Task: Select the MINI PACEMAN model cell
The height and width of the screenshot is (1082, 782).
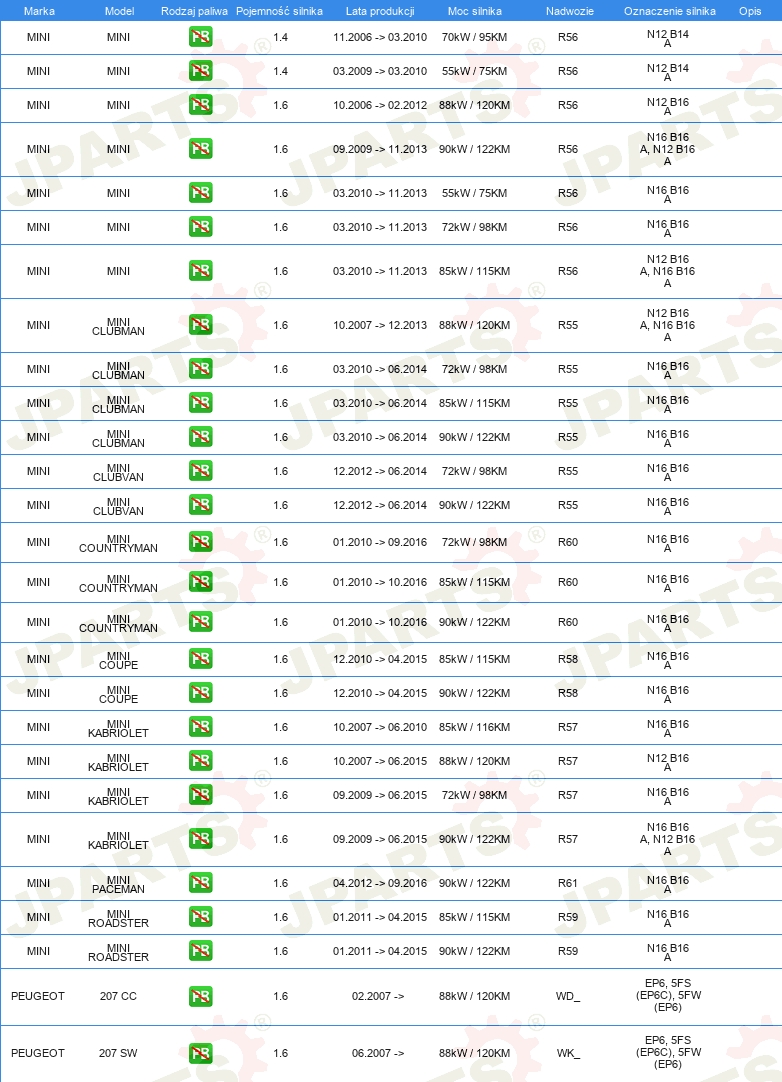Action: click(x=118, y=885)
